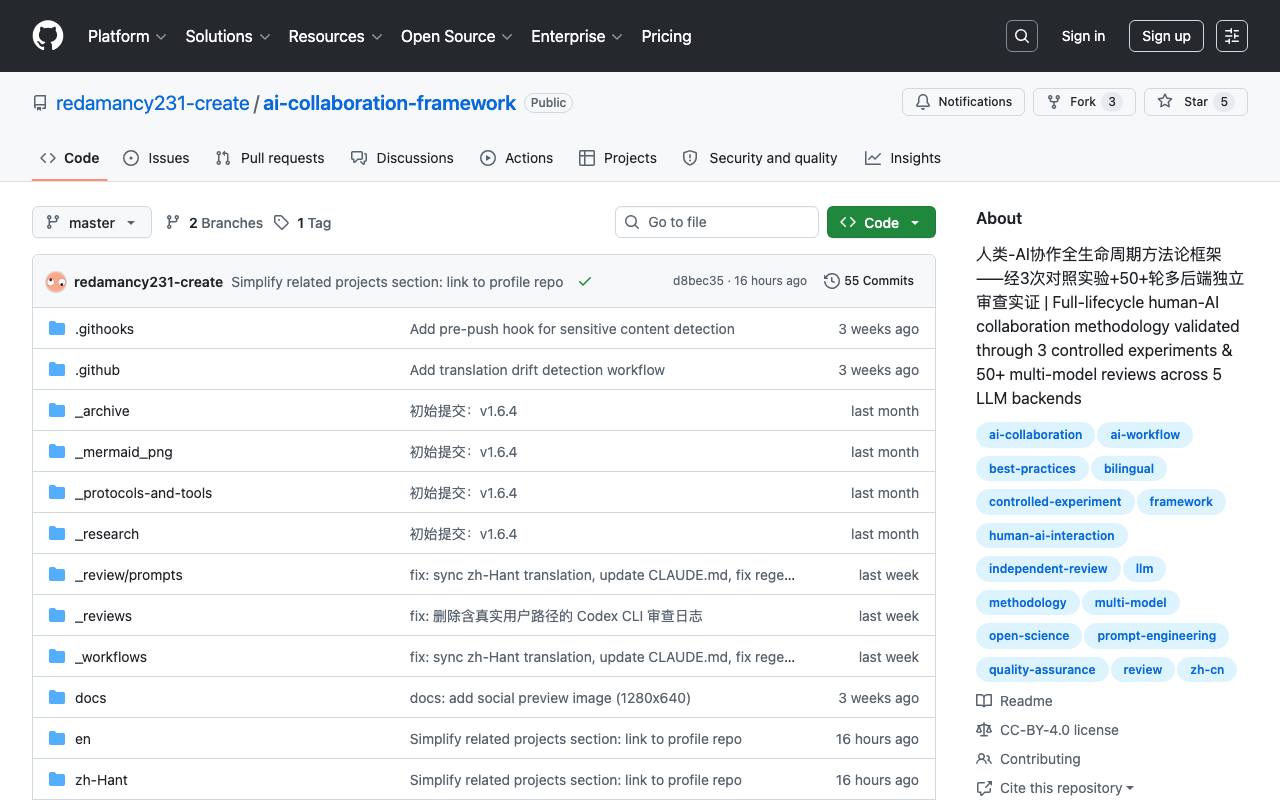Open the redamancy231-create owner profile link
This screenshot has width=1280, height=800.
click(x=153, y=103)
